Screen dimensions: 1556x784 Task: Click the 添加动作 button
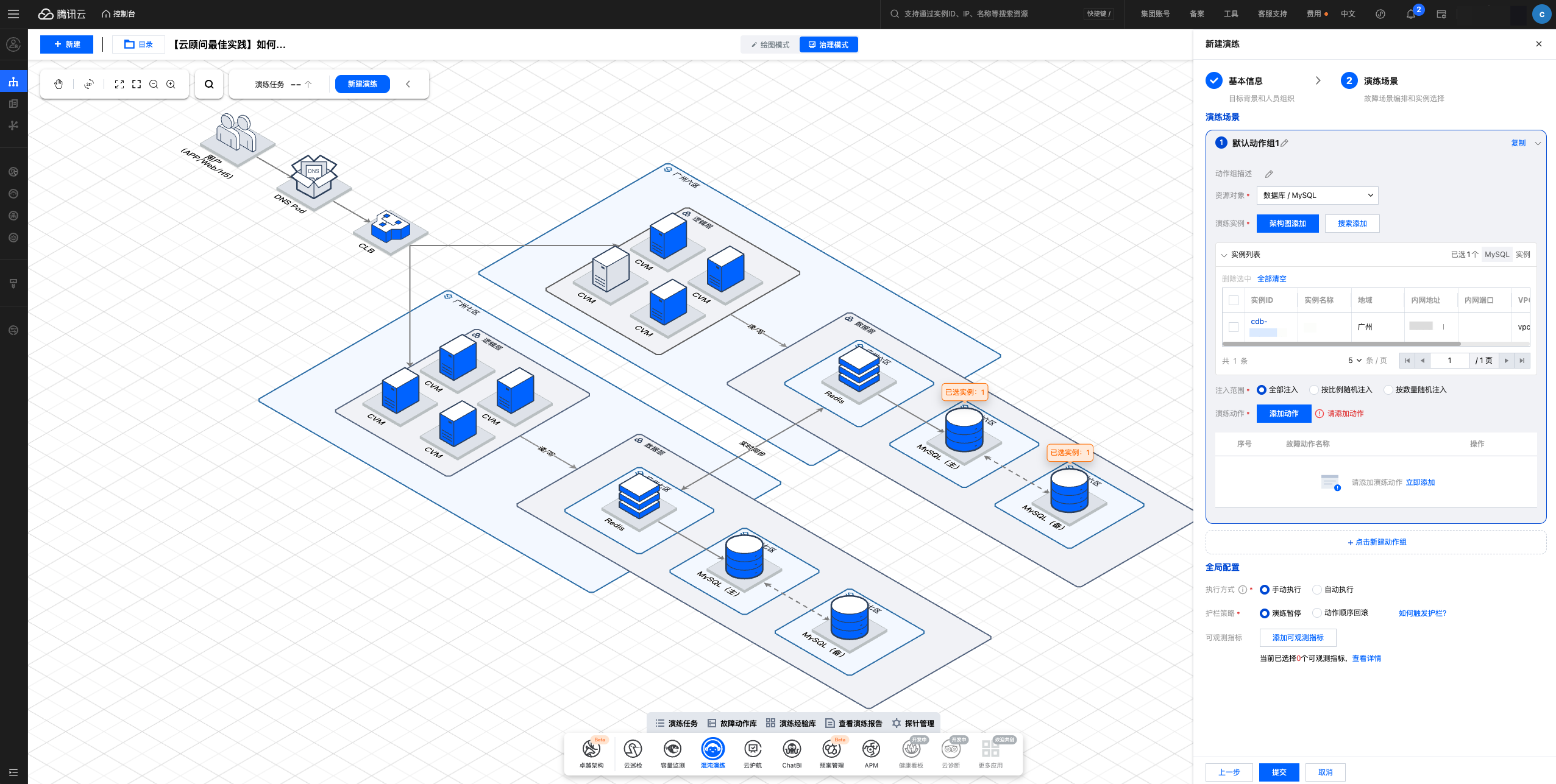[1284, 414]
